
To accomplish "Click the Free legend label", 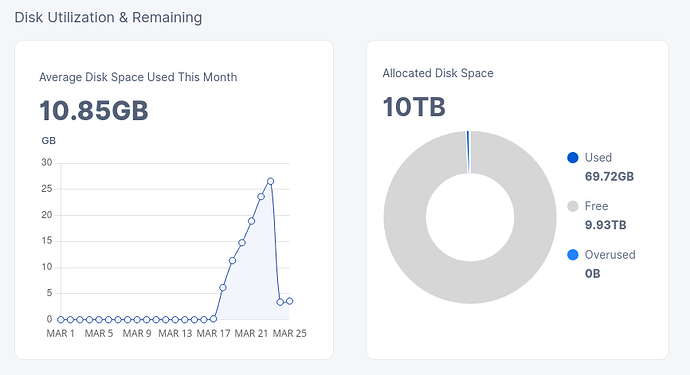I will pos(596,206).
